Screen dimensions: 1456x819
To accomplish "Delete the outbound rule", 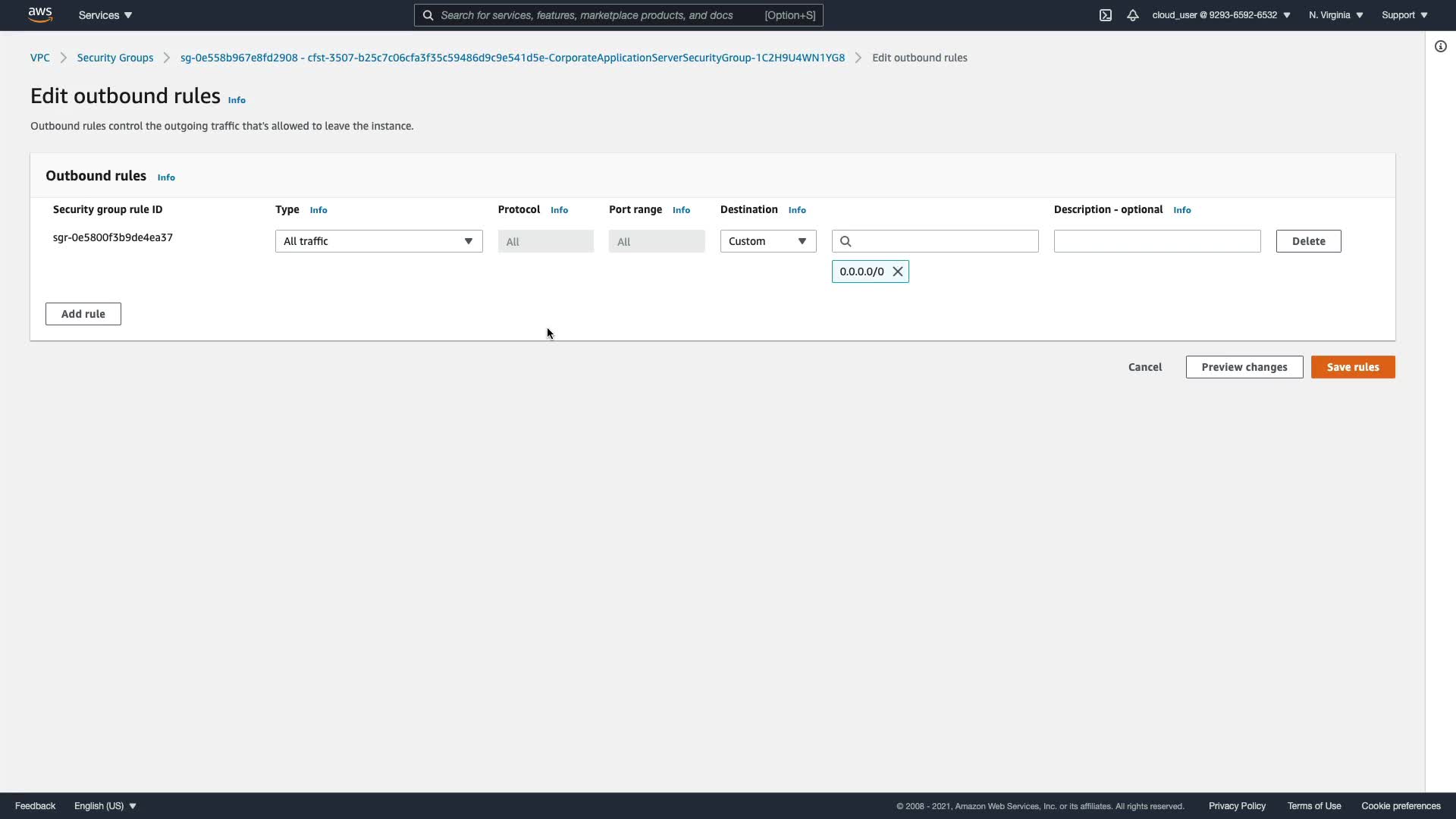I will click(1308, 241).
